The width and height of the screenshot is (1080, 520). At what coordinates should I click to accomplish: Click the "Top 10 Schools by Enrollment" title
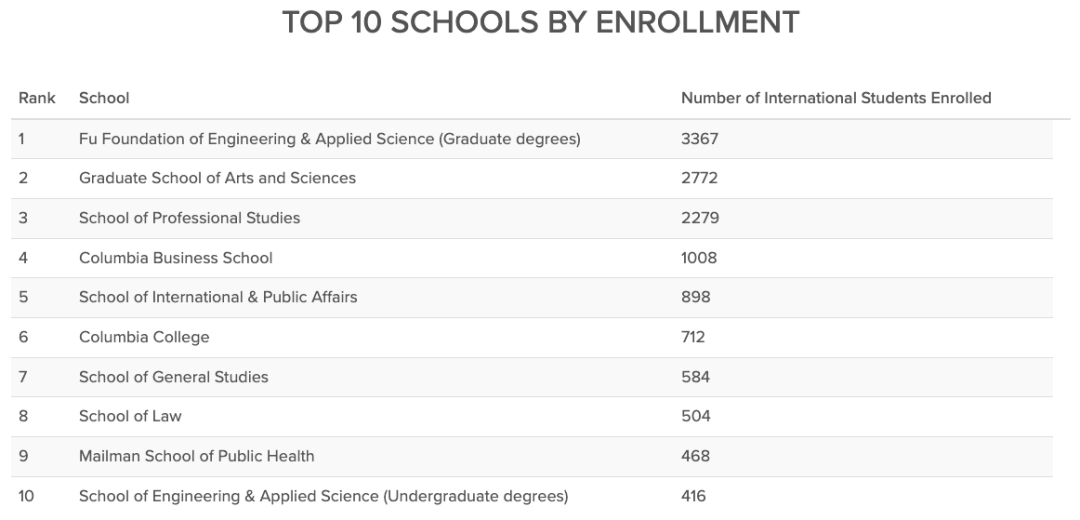541,23
